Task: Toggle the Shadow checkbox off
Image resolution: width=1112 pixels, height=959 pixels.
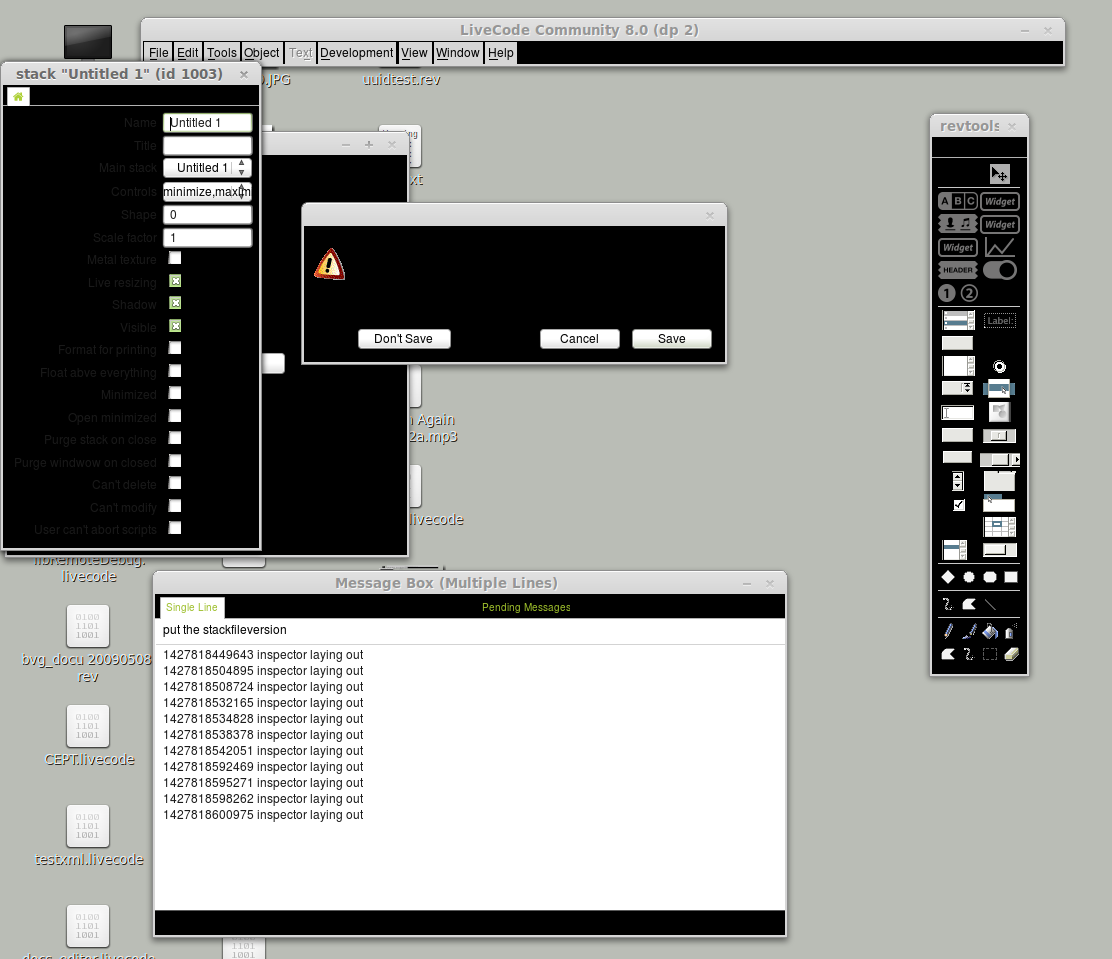Action: tap(175, 304)
